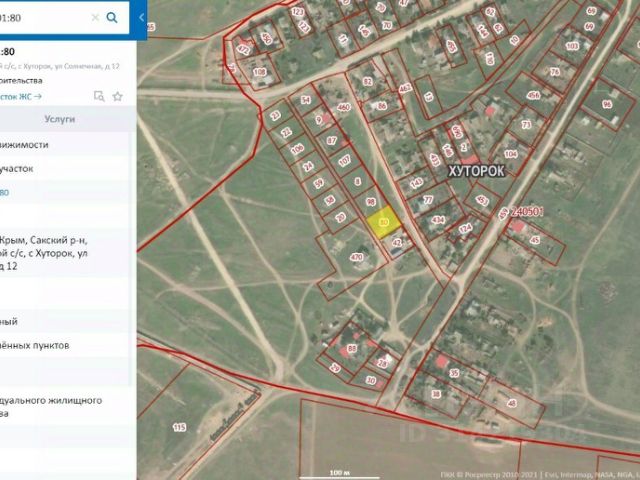Select parcel 87 on the map

tap(332, 141)
